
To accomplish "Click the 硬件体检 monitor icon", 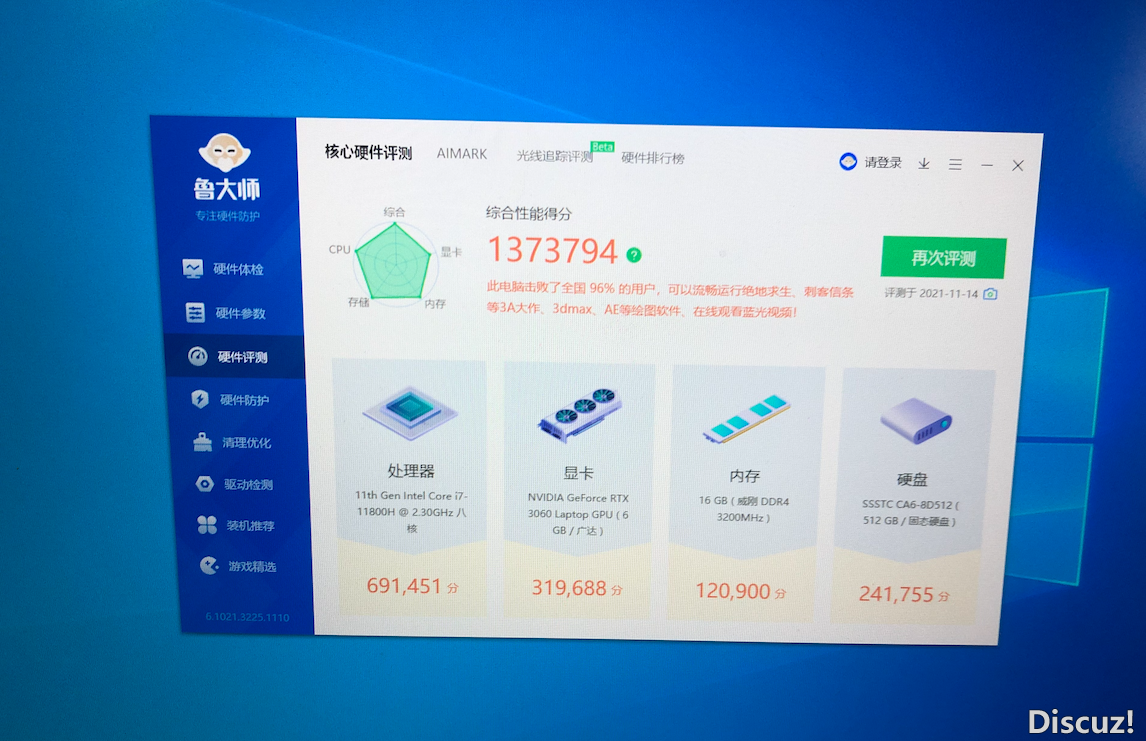I will pos(193,268).
